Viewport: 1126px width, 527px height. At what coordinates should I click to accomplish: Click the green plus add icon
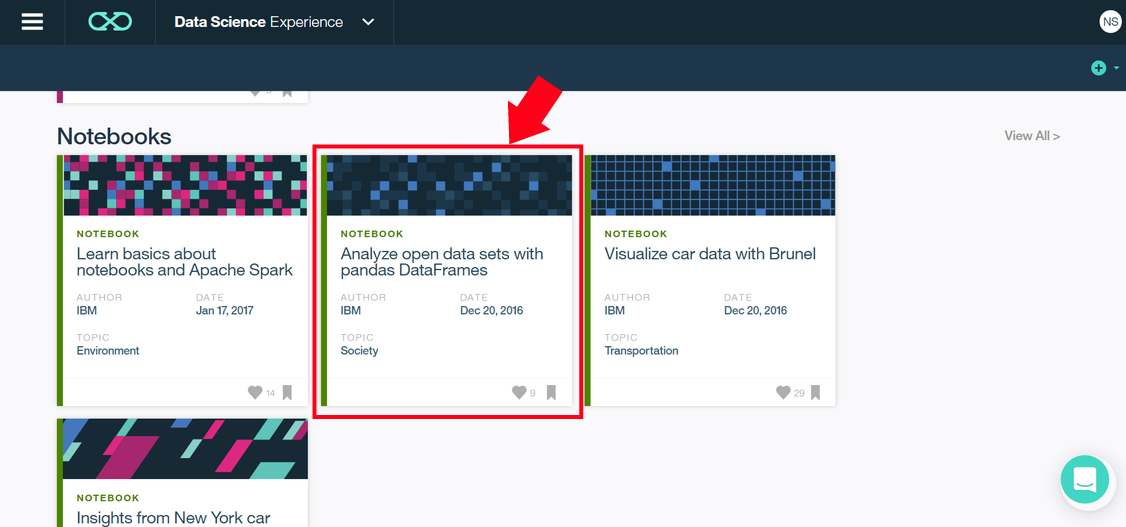coord(1098,68)
